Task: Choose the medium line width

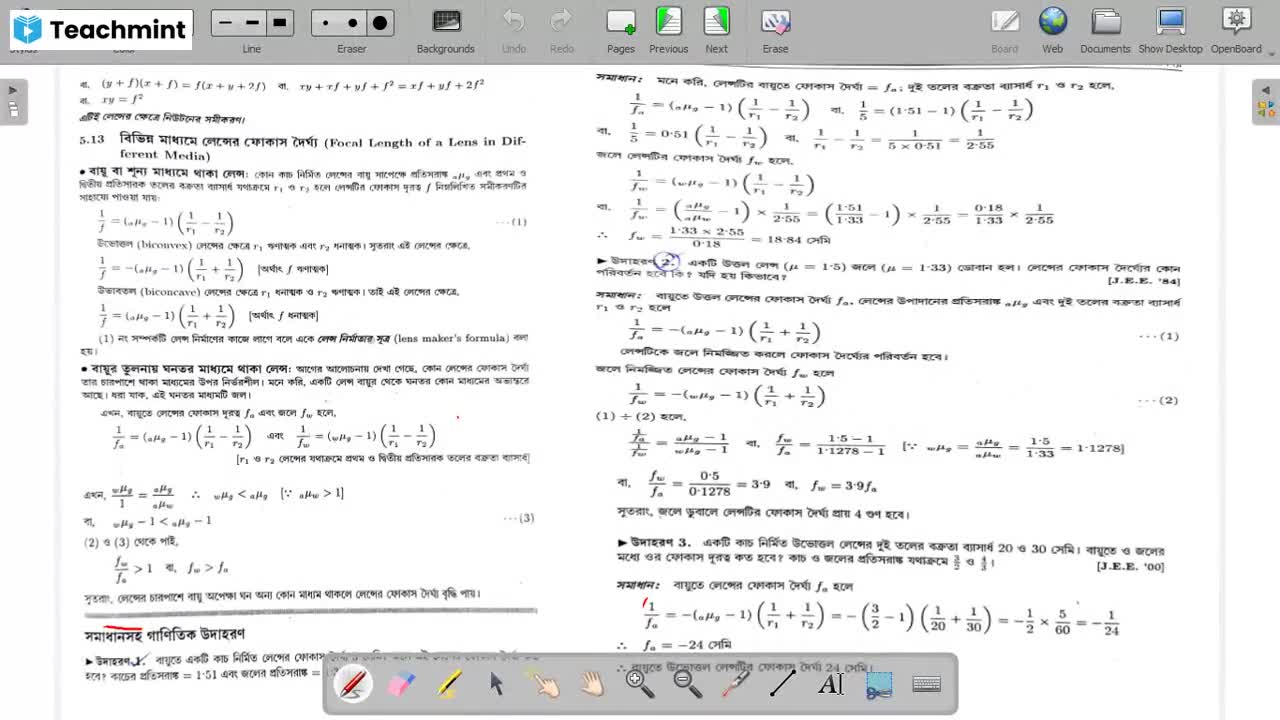Action: tap(252, 22)
